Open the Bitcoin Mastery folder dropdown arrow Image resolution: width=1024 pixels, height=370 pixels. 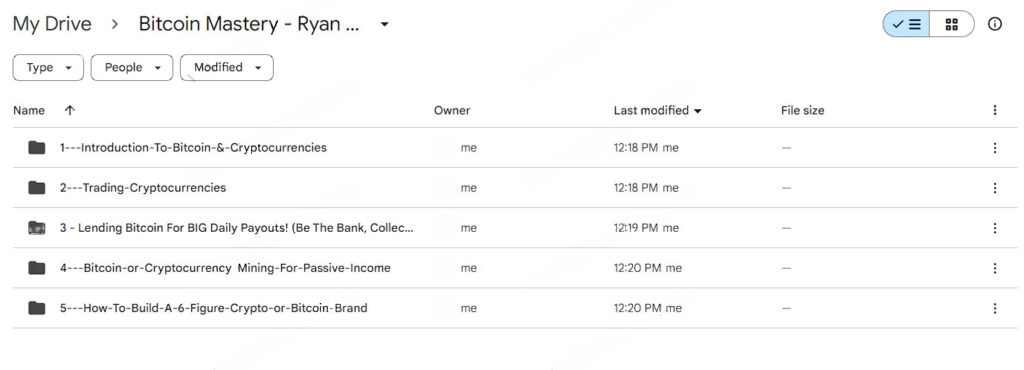pyautogui.click(x=385, y=25)
